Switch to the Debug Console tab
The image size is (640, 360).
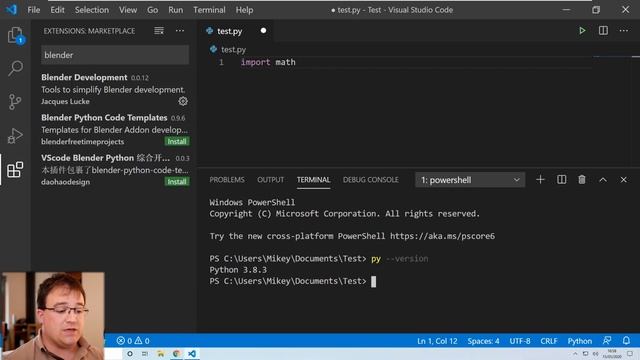371,180
